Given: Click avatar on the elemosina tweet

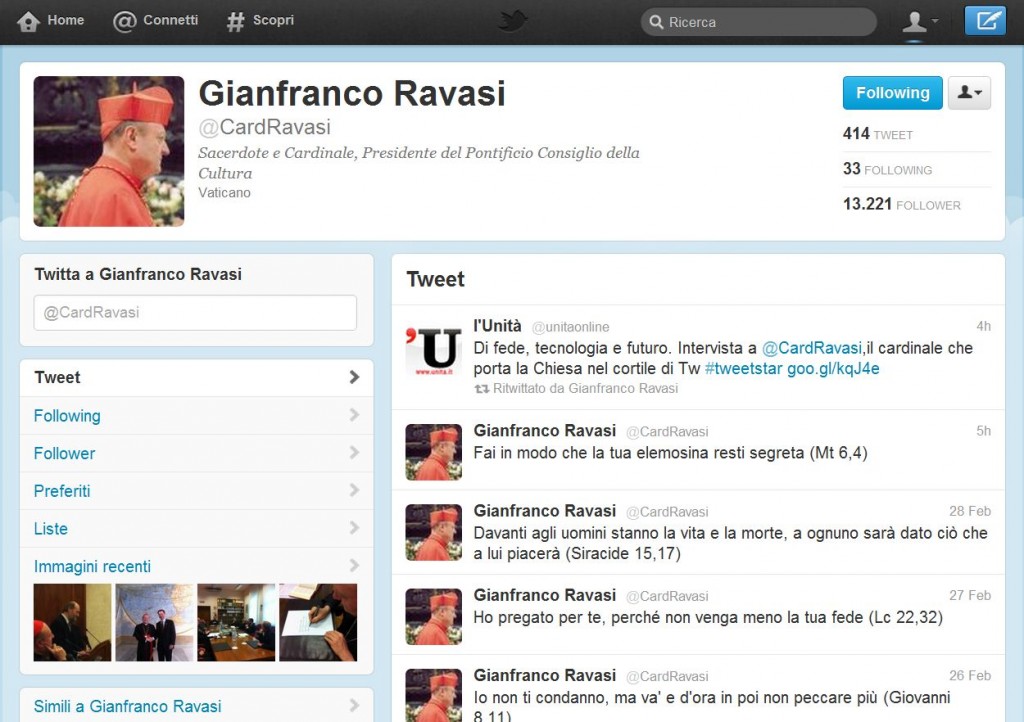Looking at the screenshot, I should click(x=434, y=452).
